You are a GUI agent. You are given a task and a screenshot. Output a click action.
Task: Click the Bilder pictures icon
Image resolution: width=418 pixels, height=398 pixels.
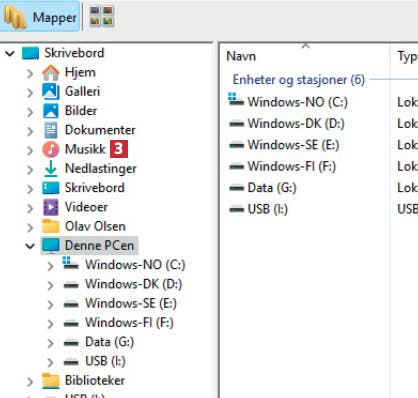(x=51, y=111)
